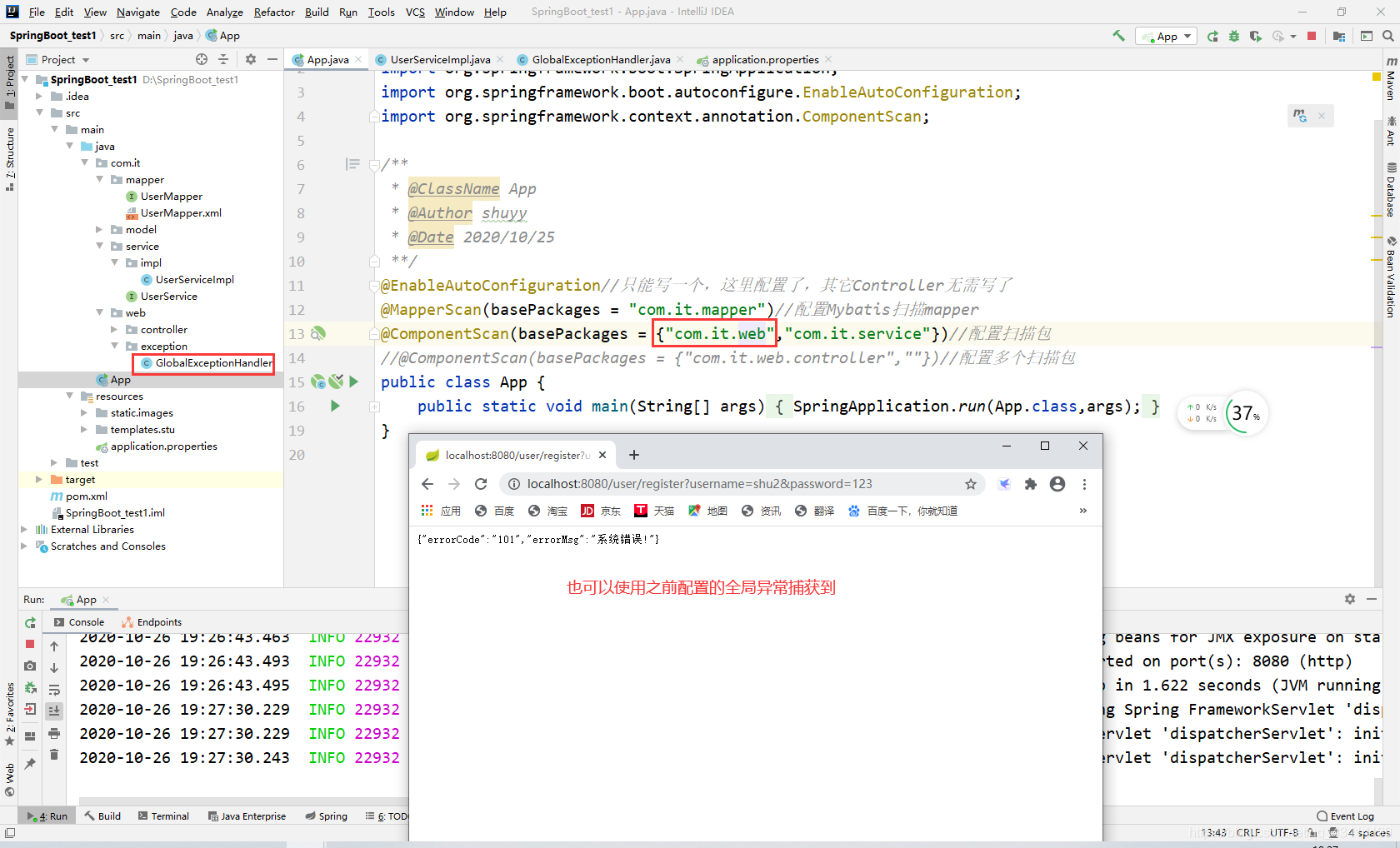The width and height of the screenshot is (1400, 848).
Task: Open Database side panel
Action: click(x=1391, y=190)
